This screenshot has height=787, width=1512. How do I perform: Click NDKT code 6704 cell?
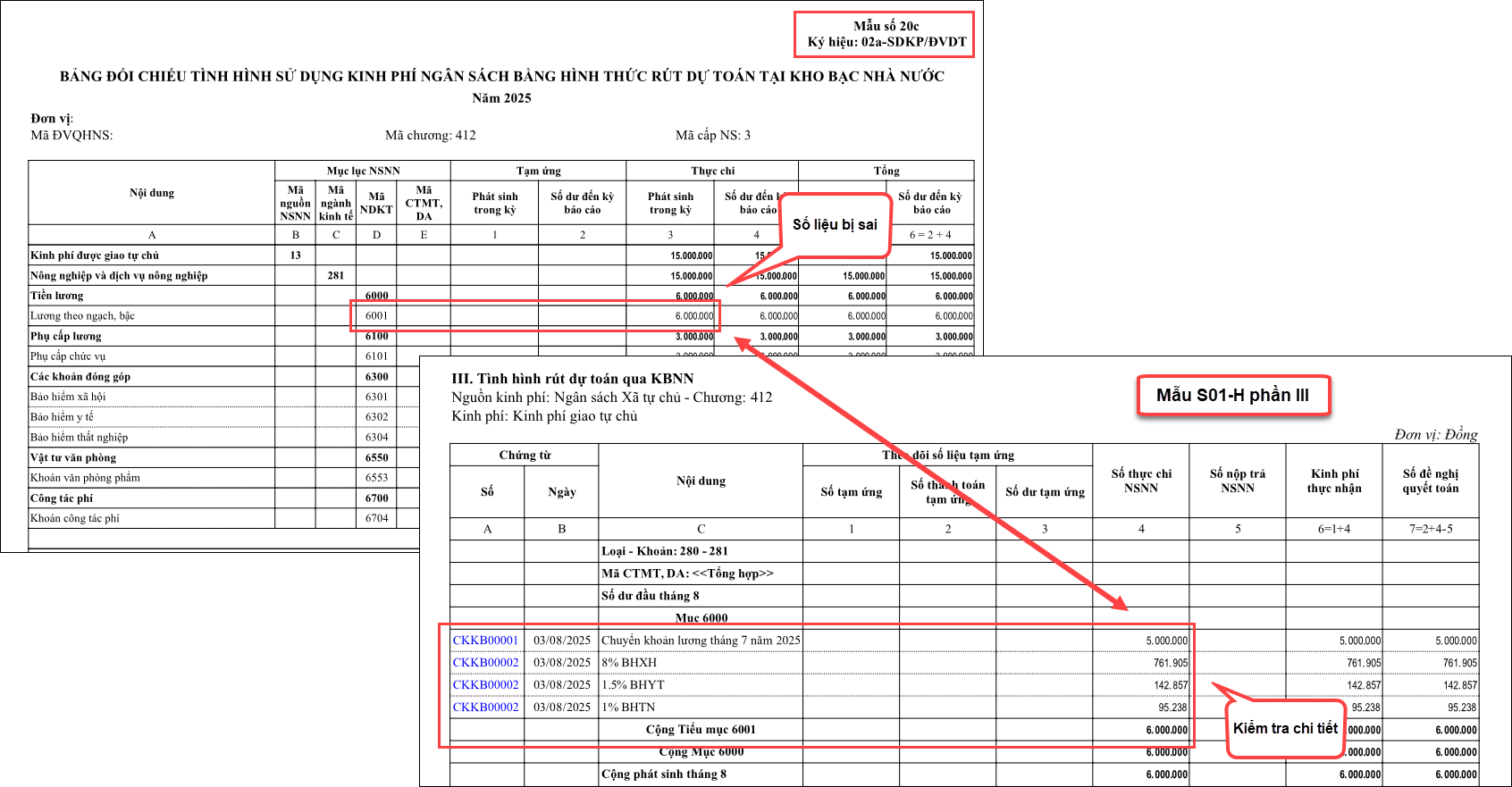coord(376,518)
